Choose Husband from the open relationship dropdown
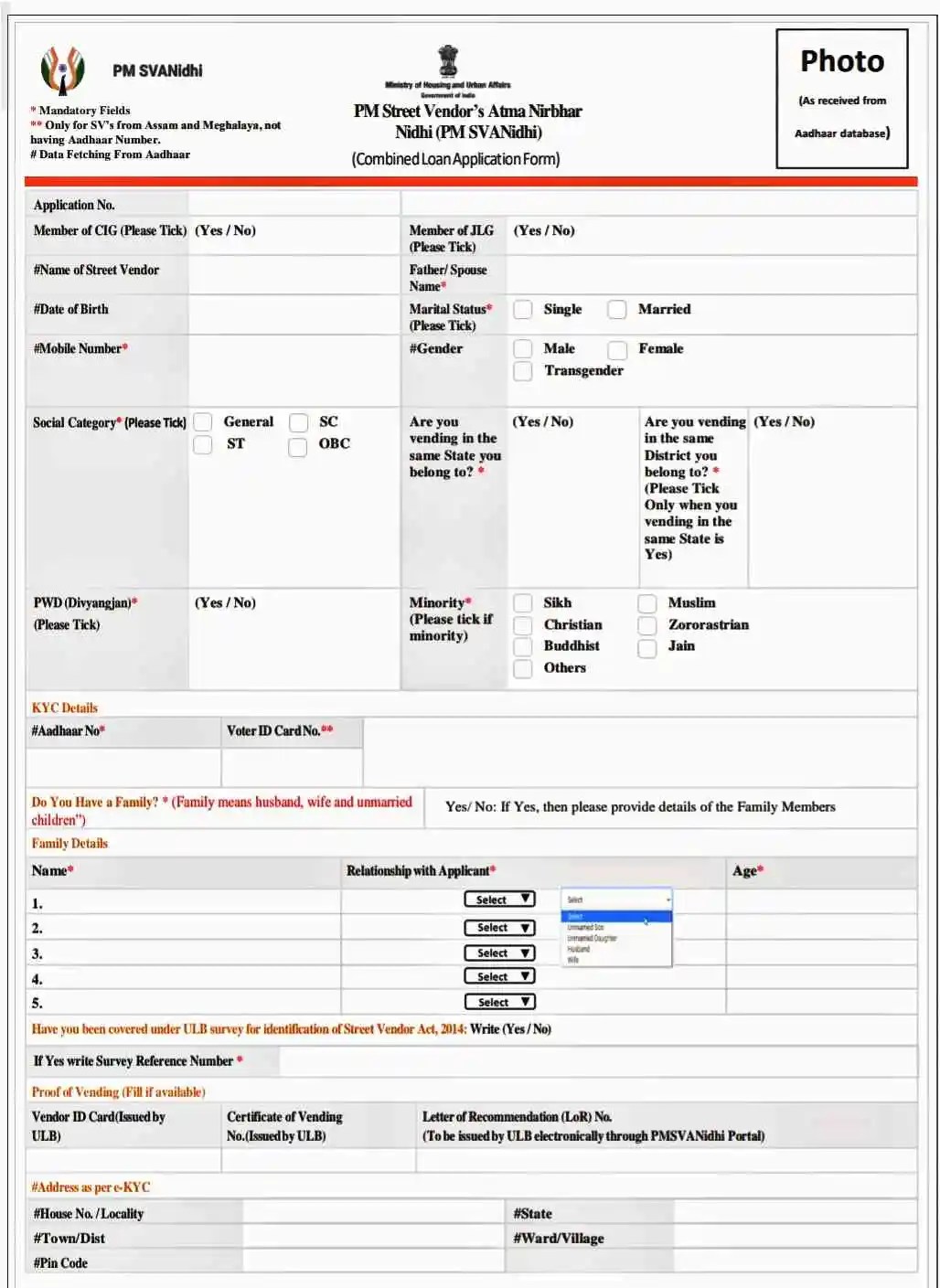940x1288 pixels. coord(578,949)
